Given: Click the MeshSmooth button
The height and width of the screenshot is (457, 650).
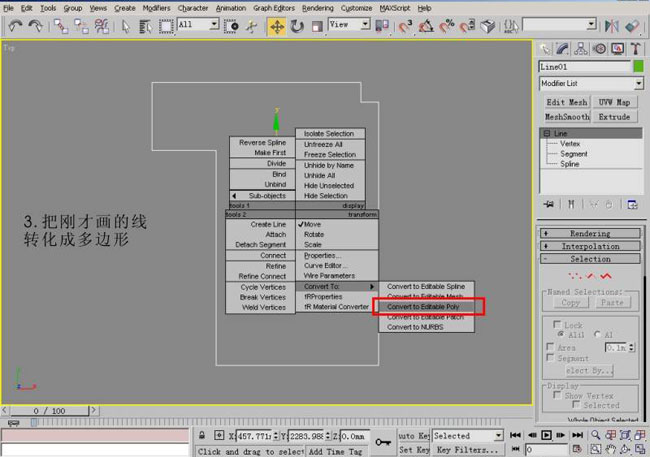Looking at the screenshot, I should (x=567, y=117).
